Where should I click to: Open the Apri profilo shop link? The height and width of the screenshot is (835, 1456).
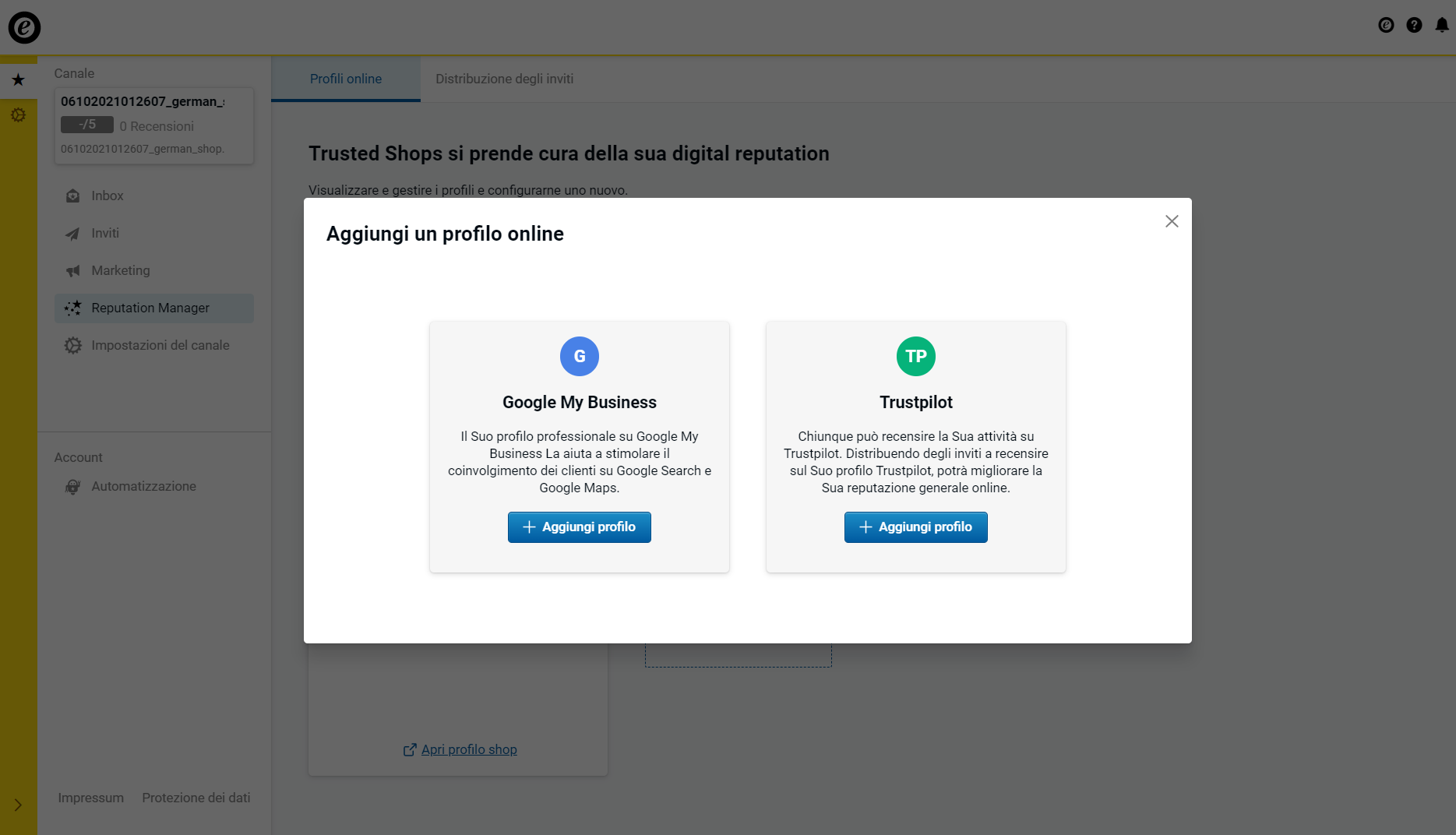[469, 749]
